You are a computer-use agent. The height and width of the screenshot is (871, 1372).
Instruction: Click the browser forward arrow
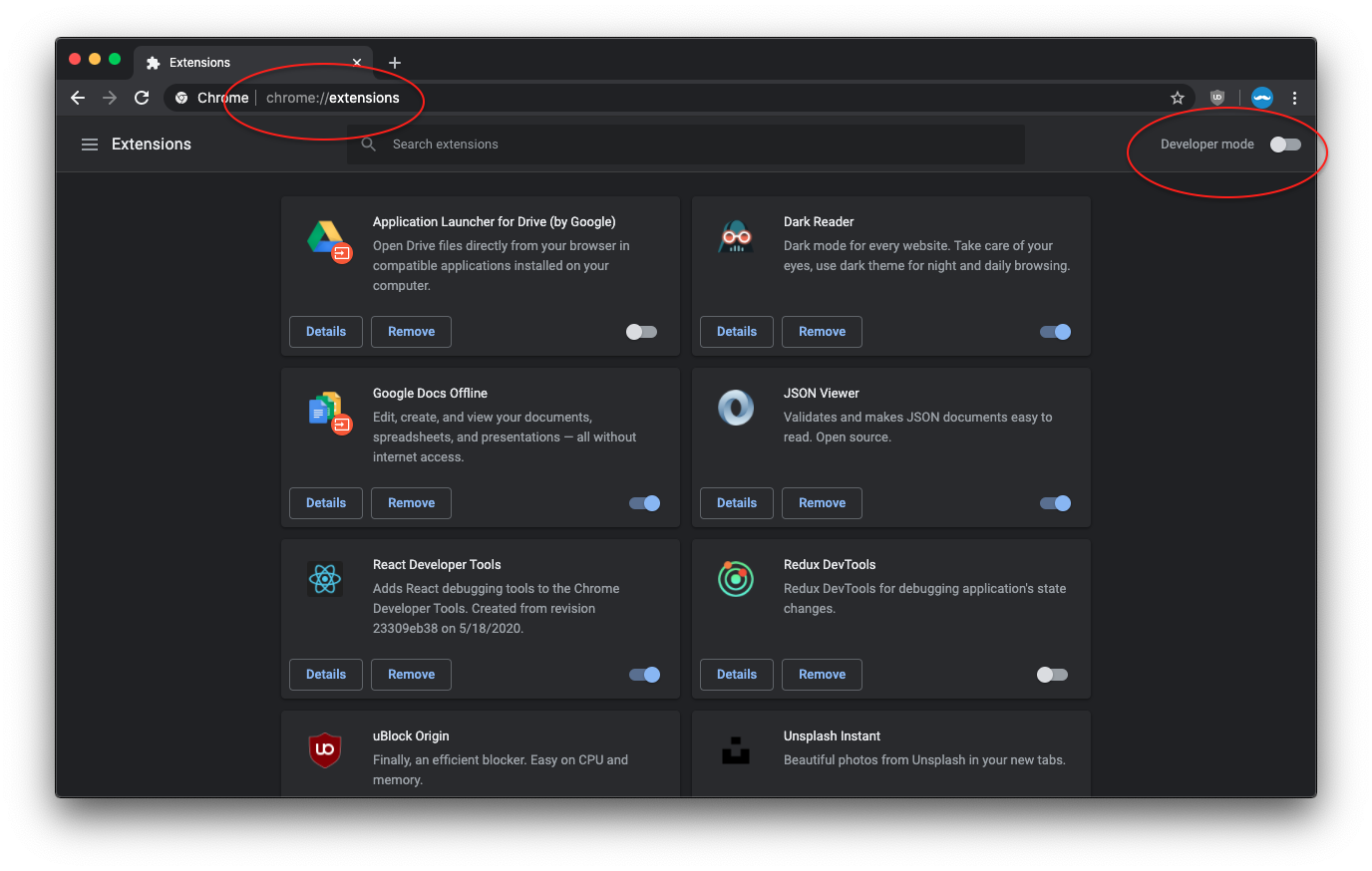click(x=110, y=98)
